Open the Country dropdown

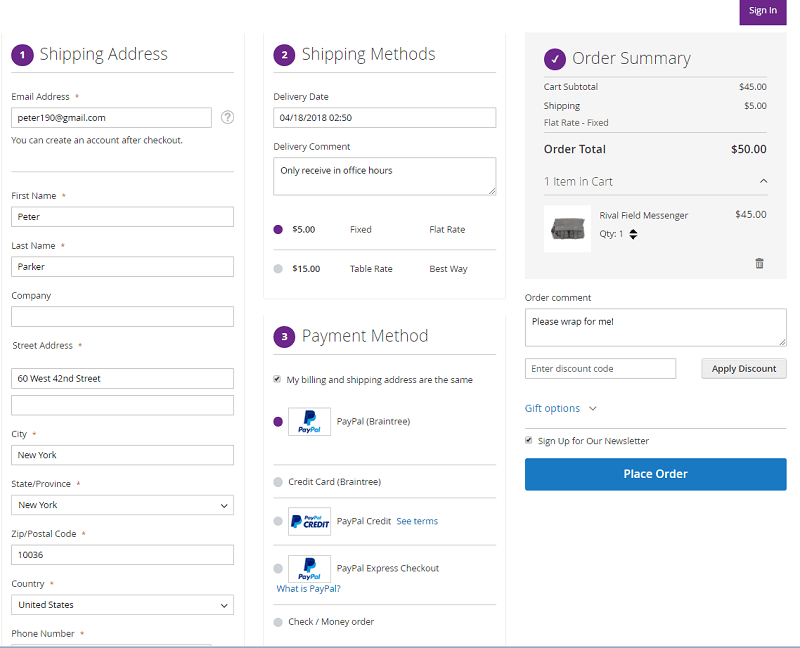[x=122, y=605]
